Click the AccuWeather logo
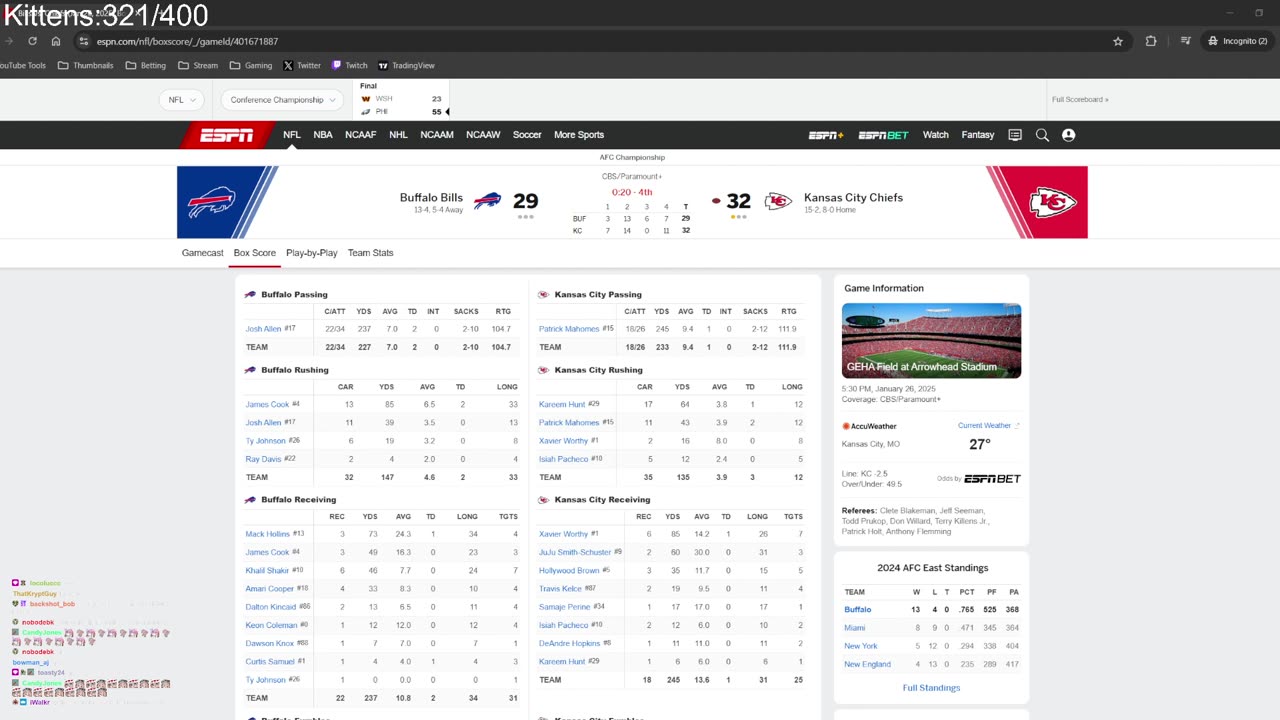The height and width of the screenshot is (720, 1280). tap(870, 426)
